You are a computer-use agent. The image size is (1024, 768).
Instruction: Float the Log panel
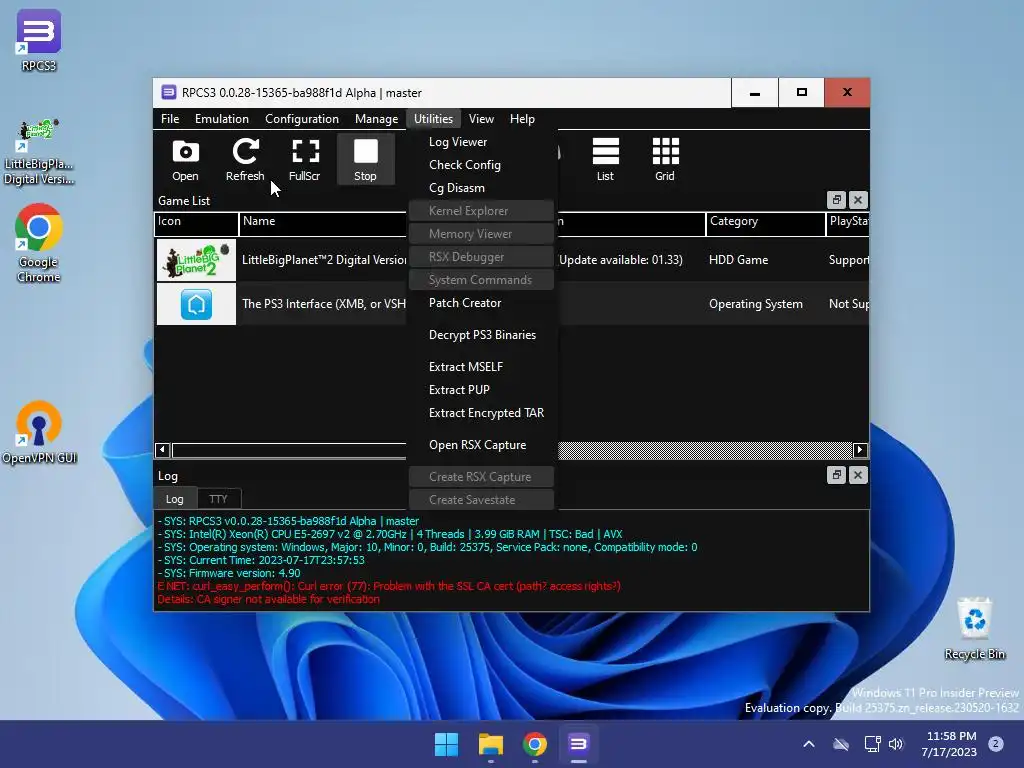click(837, 475)
